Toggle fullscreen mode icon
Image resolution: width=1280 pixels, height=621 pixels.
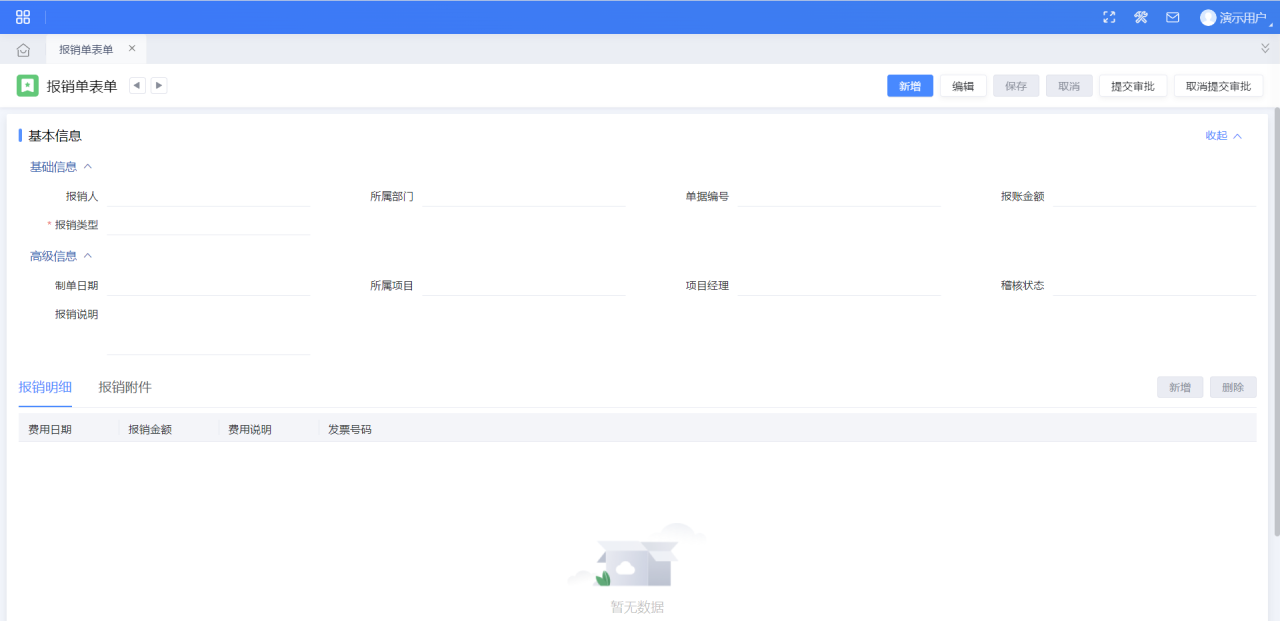1109,17
